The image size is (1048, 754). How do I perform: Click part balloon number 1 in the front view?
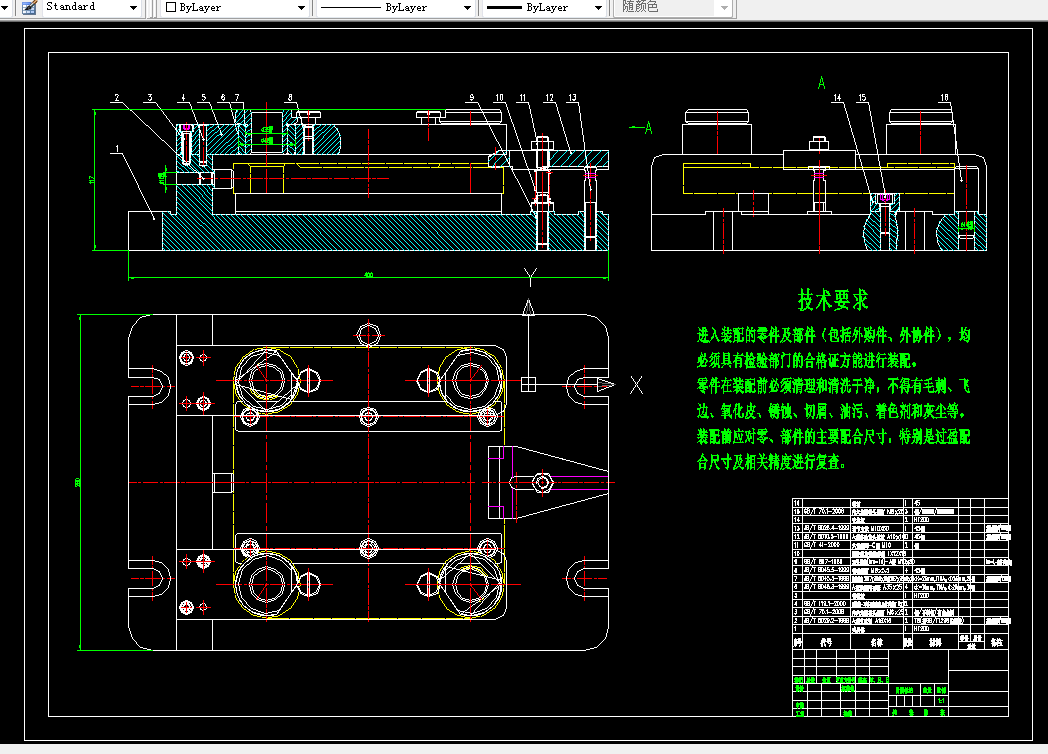117,149
